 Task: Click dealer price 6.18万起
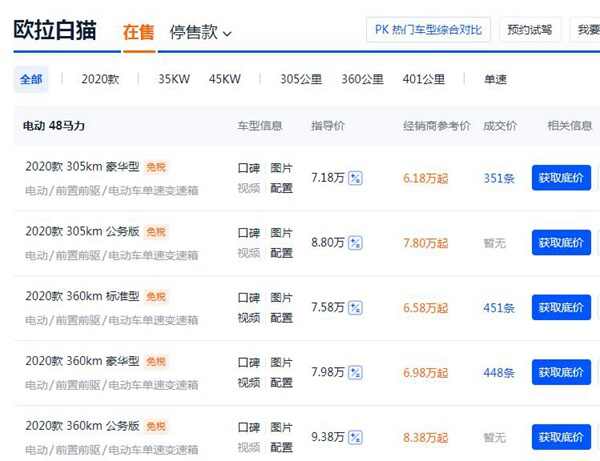426,178
